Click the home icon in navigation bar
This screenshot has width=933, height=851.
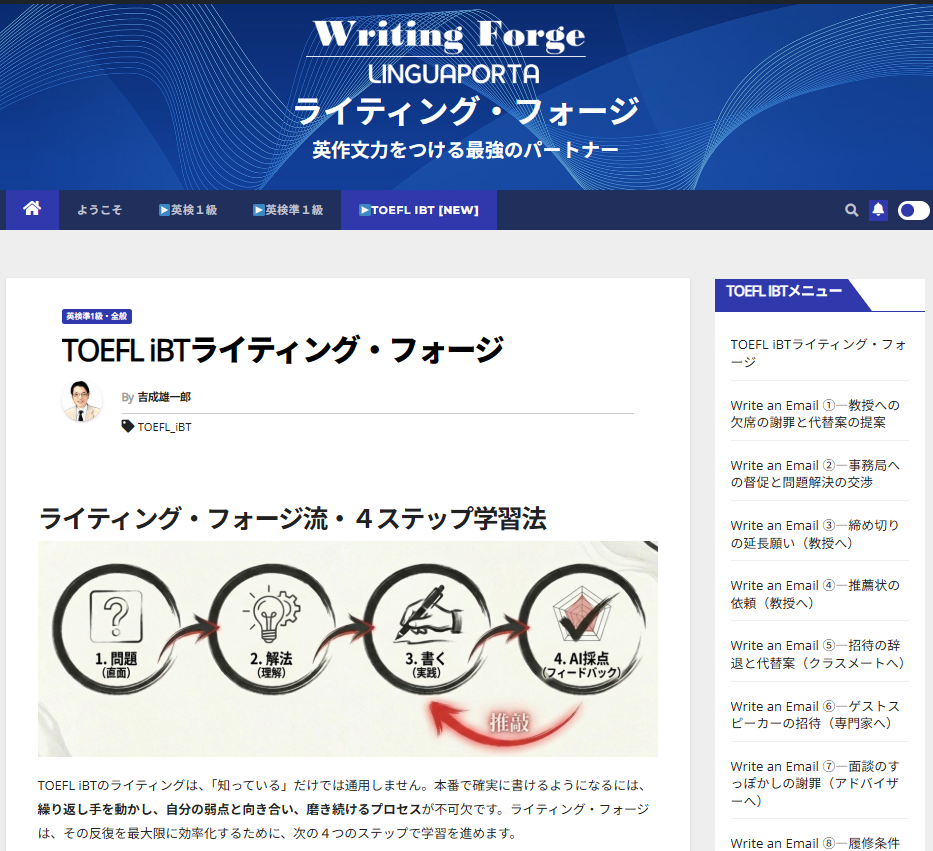pos(32,209)
